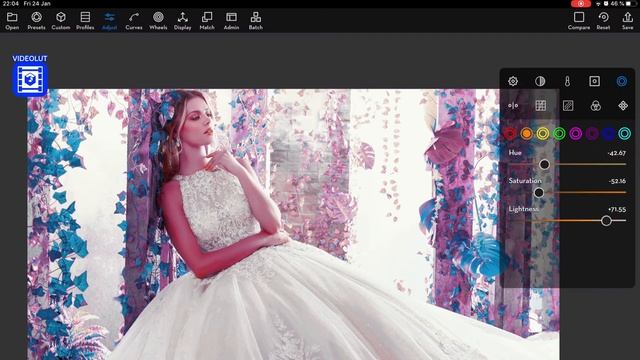Open the Presets panel
The width and height of the screenshot is (640, 360).
(36, 21)
